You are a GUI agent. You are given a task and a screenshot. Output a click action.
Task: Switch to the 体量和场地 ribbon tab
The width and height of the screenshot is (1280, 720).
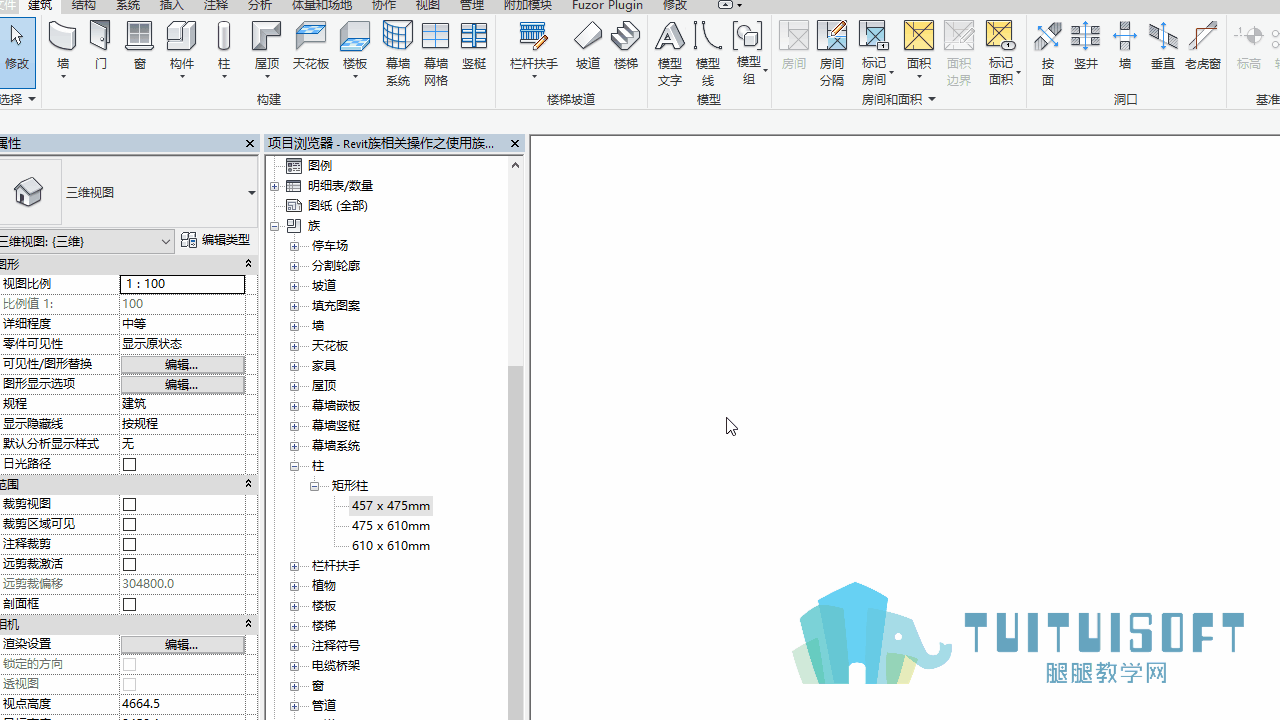tap(322, 5)
